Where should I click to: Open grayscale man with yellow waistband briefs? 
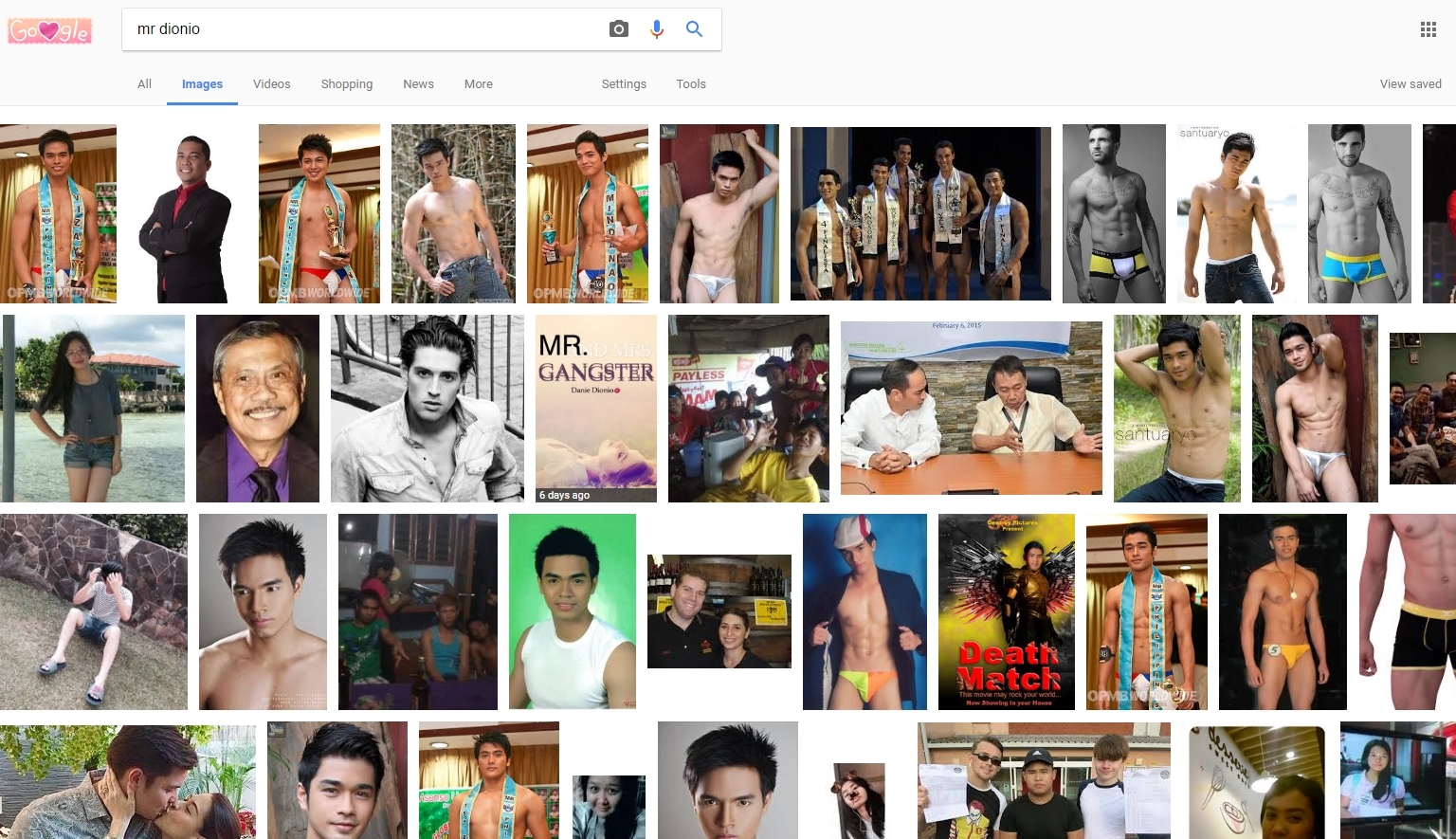(x=1114, y=214)
